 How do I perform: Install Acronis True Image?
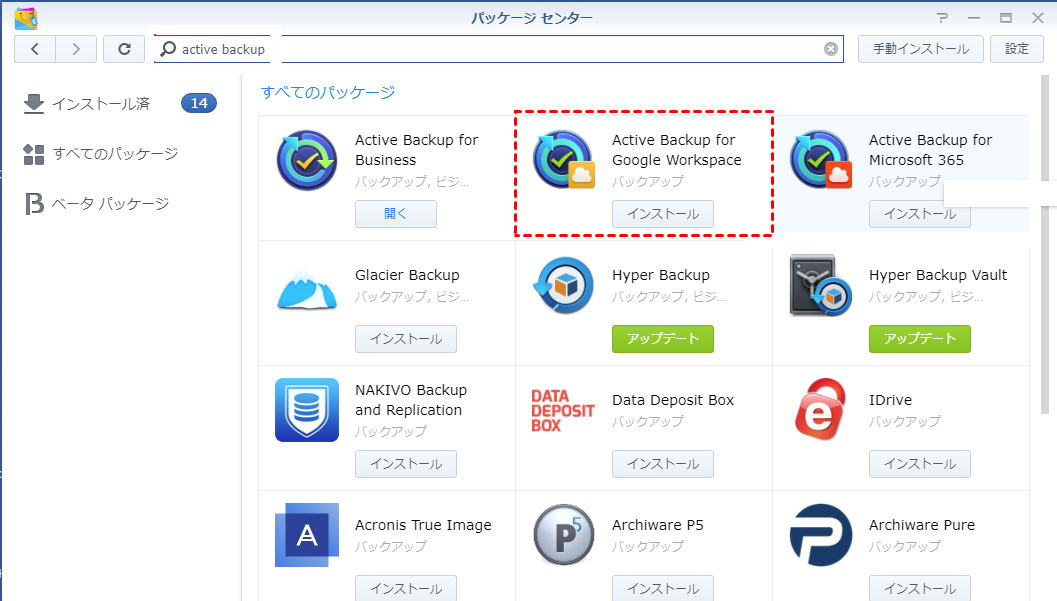click(x=406, y=588)
